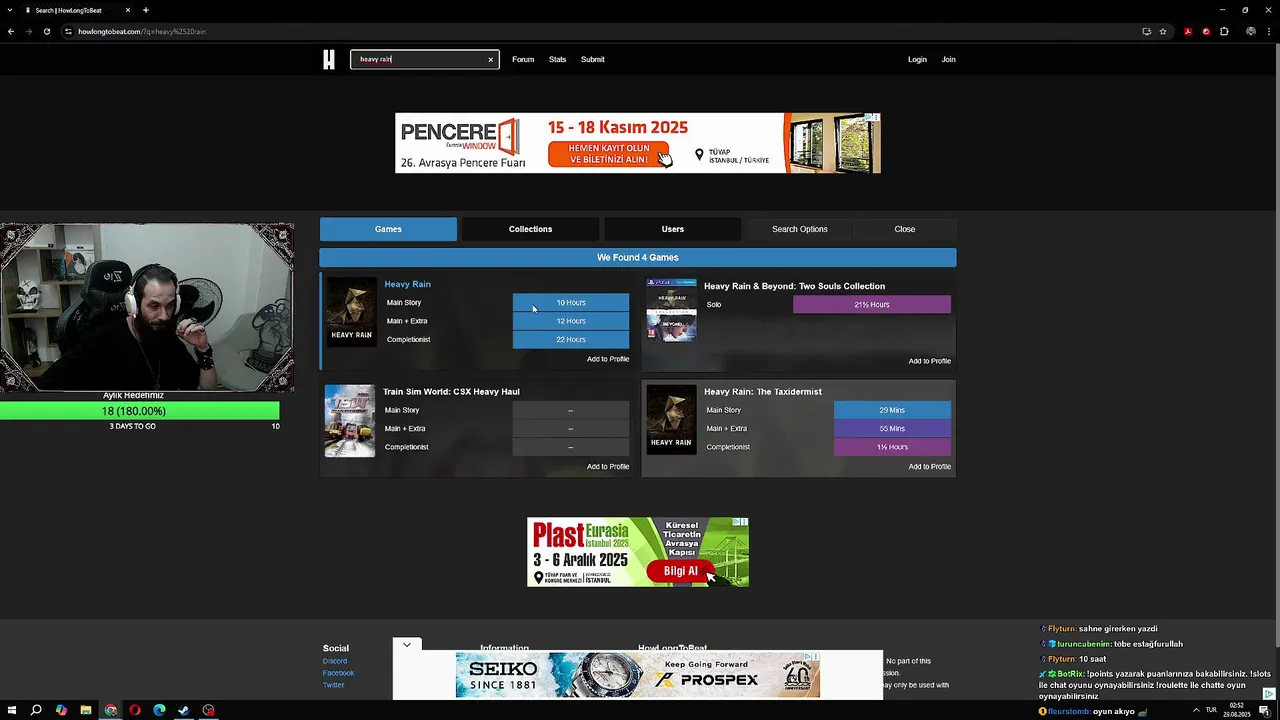Click Heavy Rain's 22 Hours Completionist bar
Screen dimensions: 1280x720
pyautogui.click(x=571, y=339)
